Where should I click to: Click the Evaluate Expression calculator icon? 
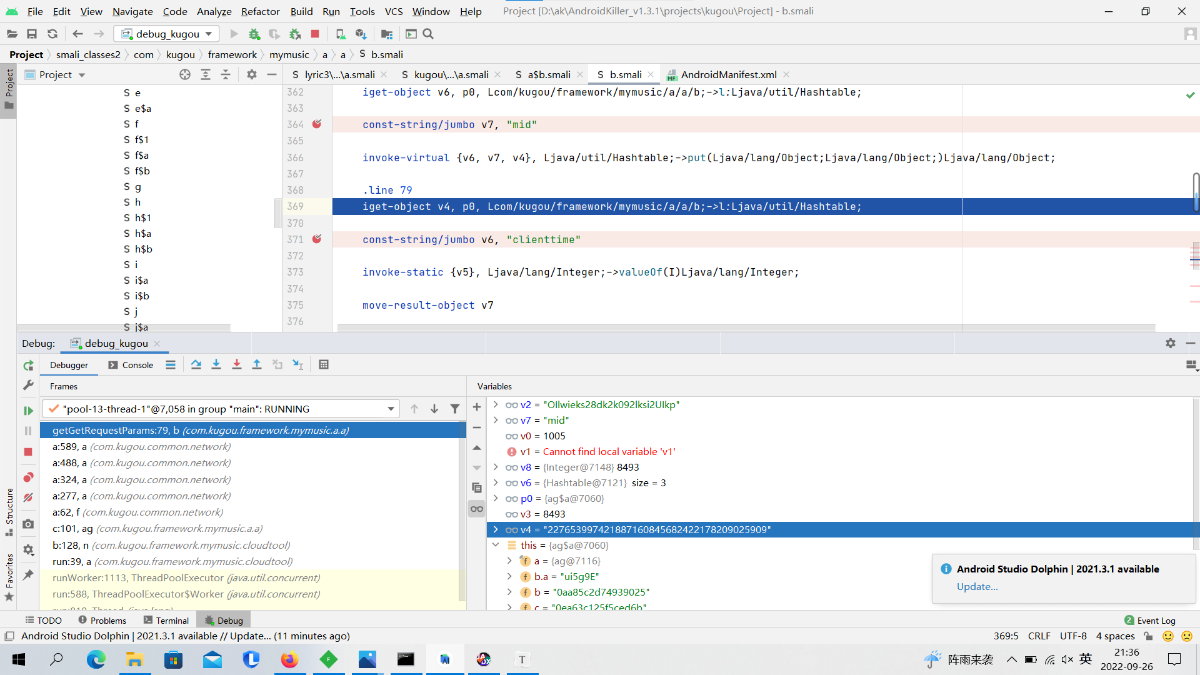tap(324, 365)
